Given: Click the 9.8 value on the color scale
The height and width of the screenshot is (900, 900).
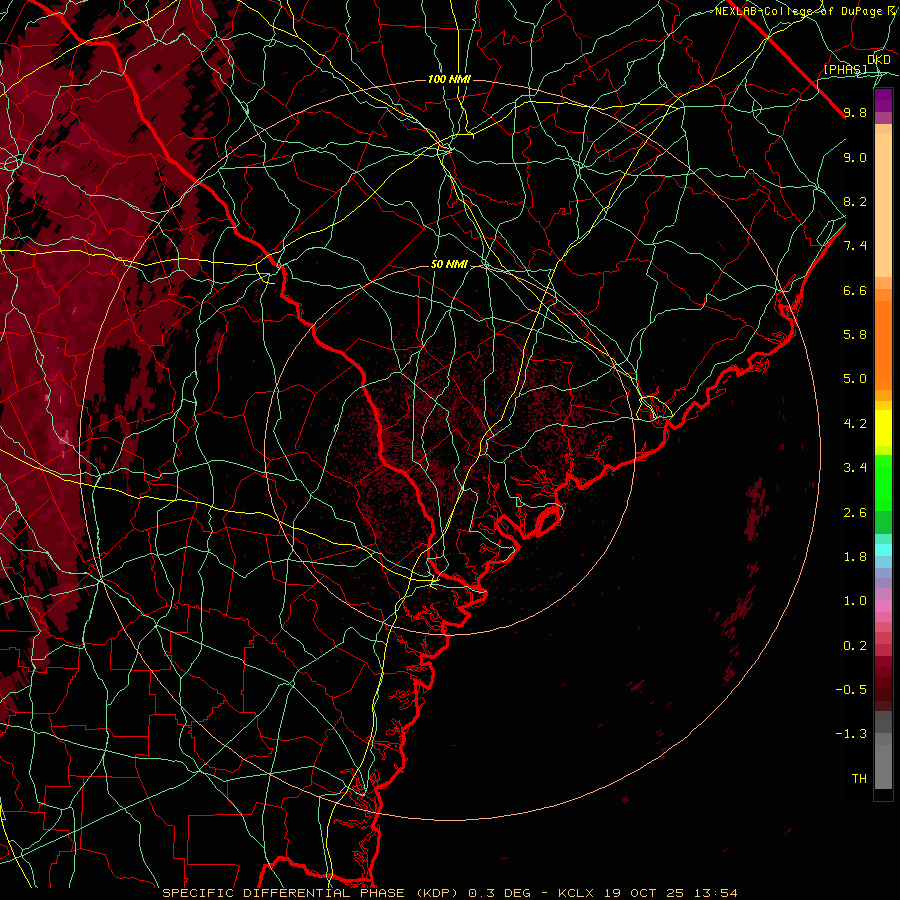Looking at the screenshot, I should (x=855, y=112).
